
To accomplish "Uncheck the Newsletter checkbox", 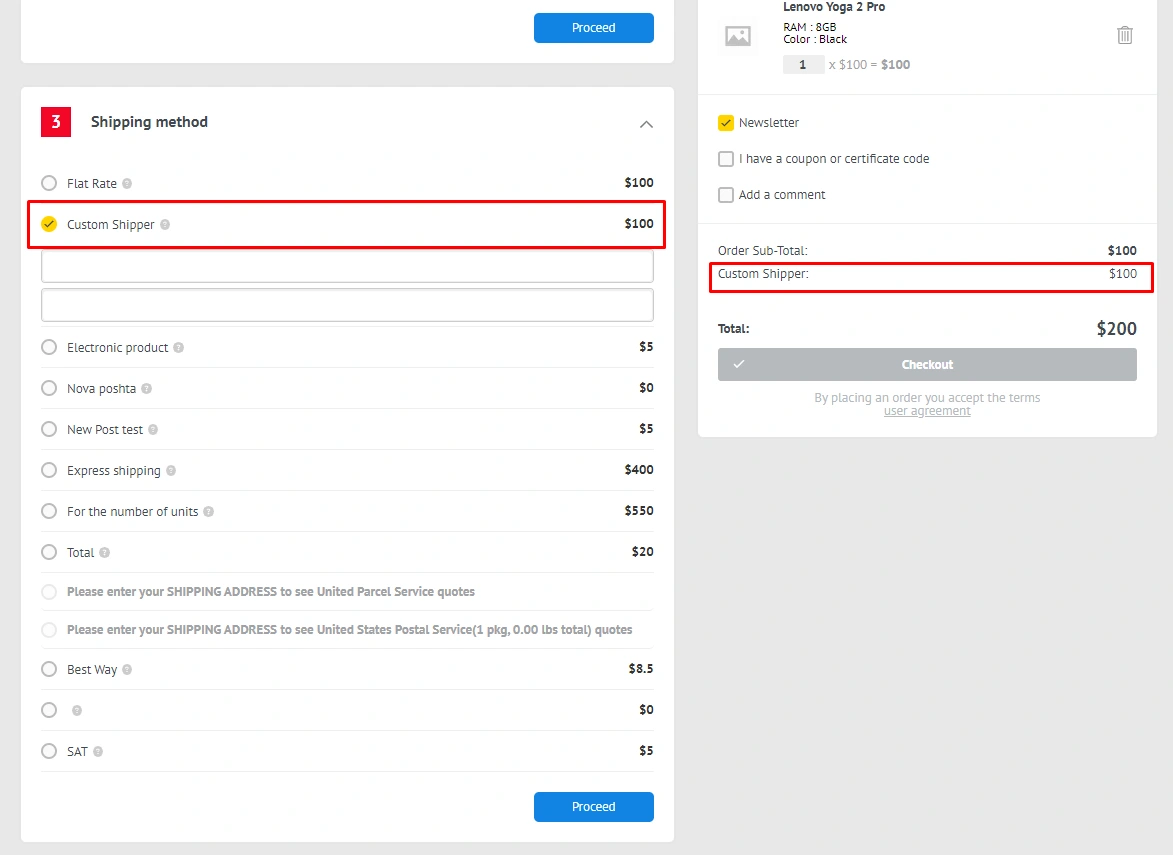I will (x=726, y=123).
